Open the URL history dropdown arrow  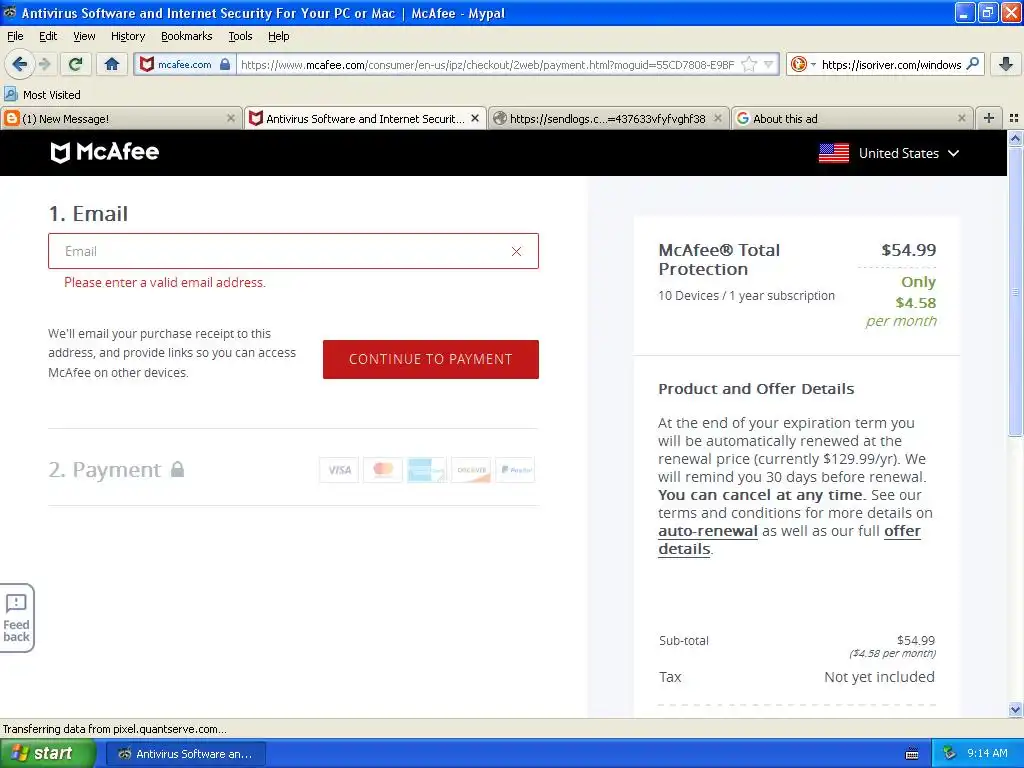pyautogui.click(x=769, y=64)
